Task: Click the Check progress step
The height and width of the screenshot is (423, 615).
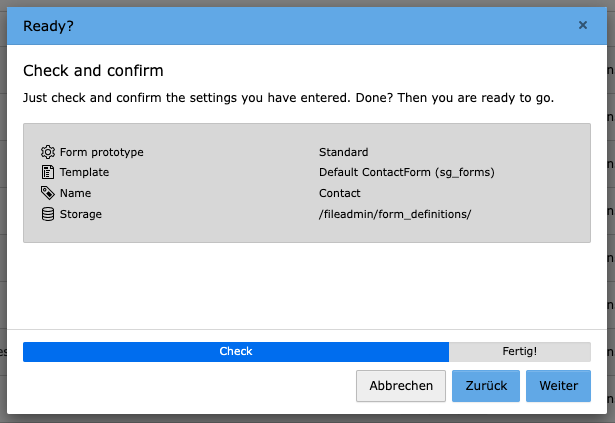Action: (x=236, y=352)
